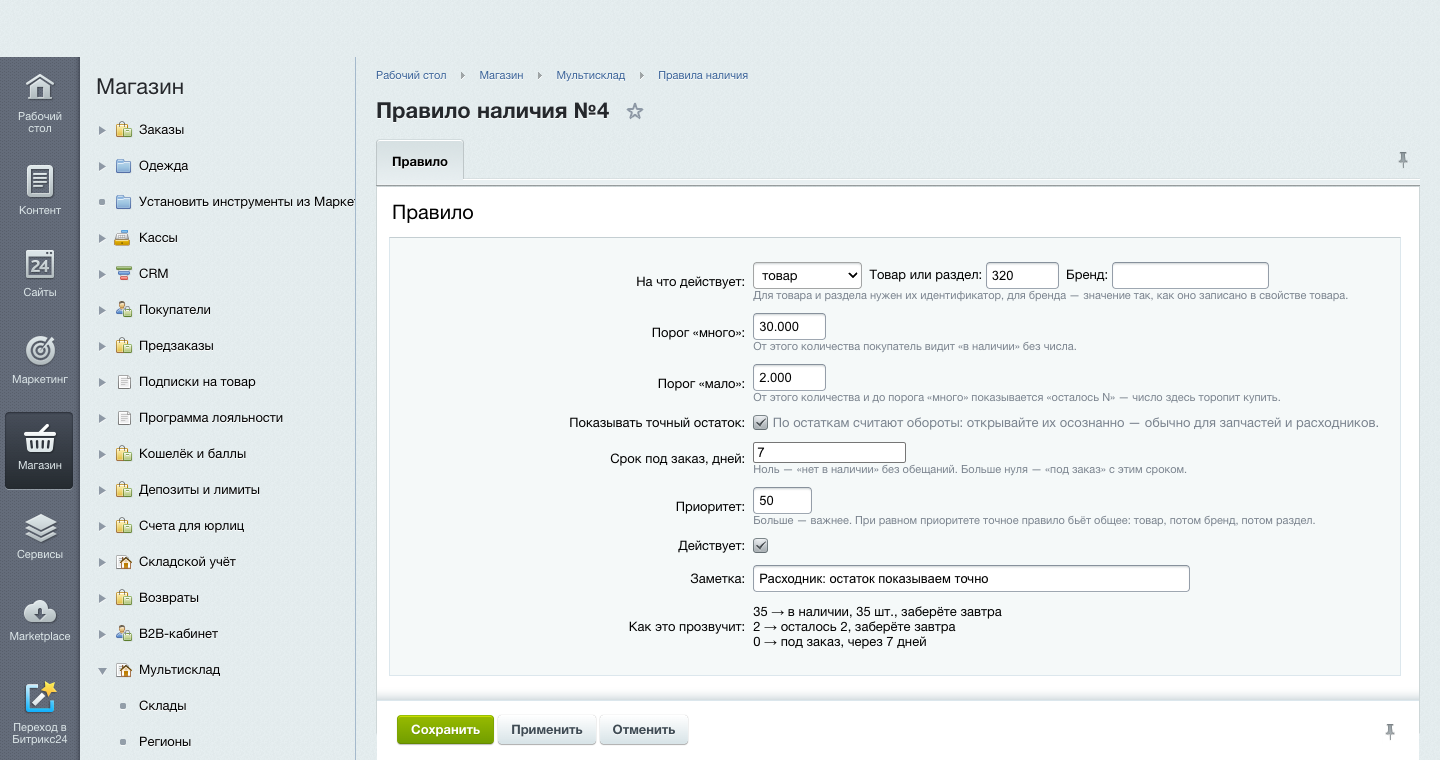
Task: Toggle the Действует checkbox
Action: 760,546
